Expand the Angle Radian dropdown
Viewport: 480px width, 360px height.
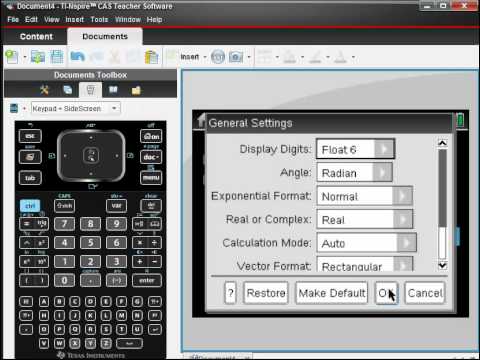[x=354, y=172]
